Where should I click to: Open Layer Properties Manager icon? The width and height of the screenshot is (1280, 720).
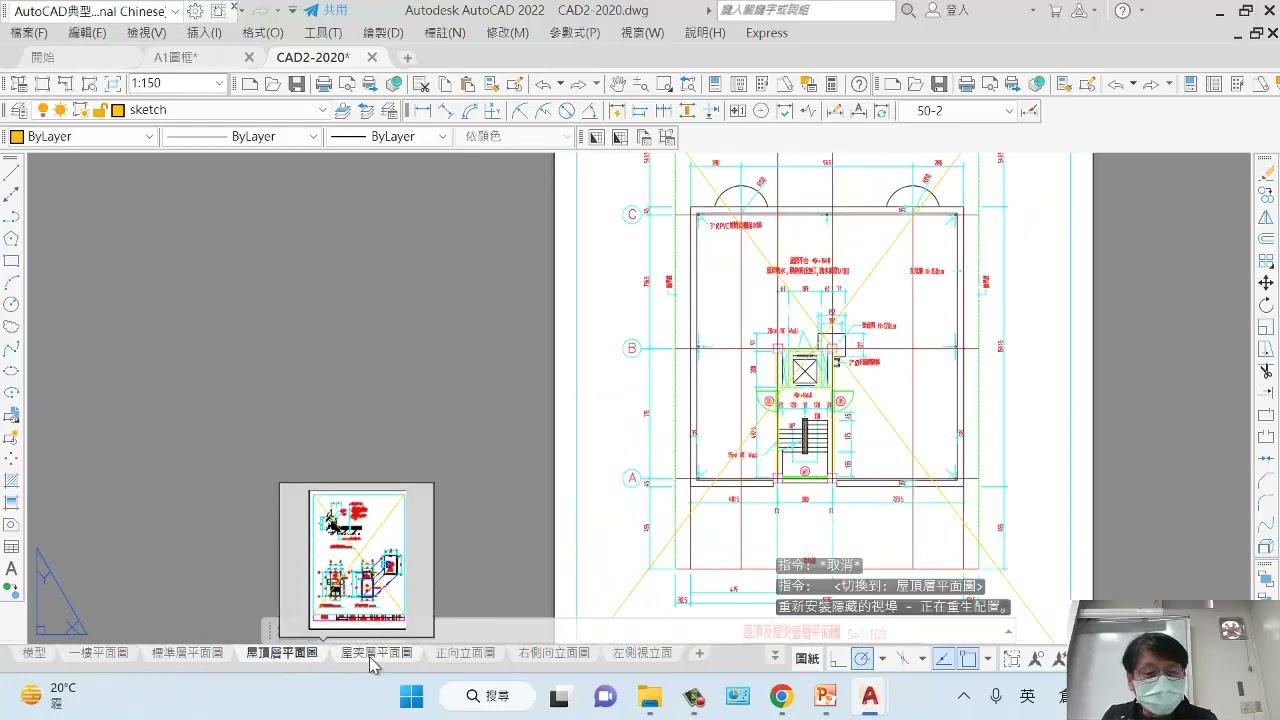click(17, 110)
